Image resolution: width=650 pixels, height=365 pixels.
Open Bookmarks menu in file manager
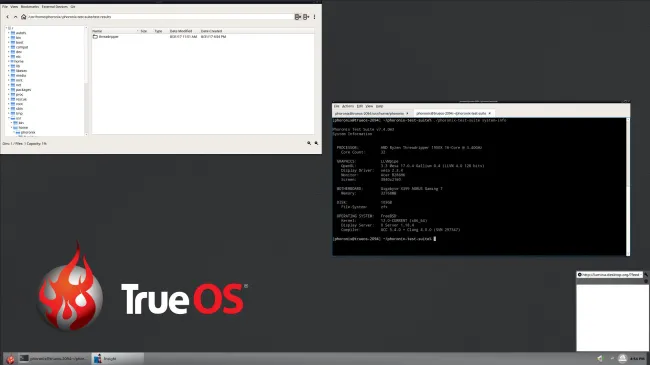pos(30,7)
